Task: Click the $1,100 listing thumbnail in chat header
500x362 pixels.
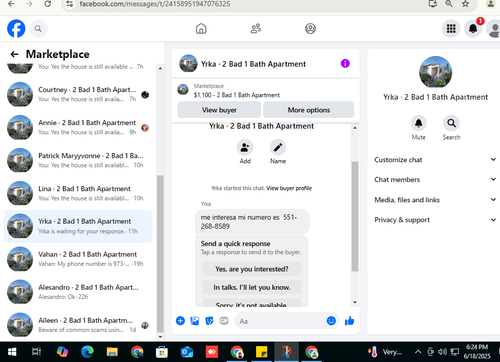Action: tap(183, 90)
